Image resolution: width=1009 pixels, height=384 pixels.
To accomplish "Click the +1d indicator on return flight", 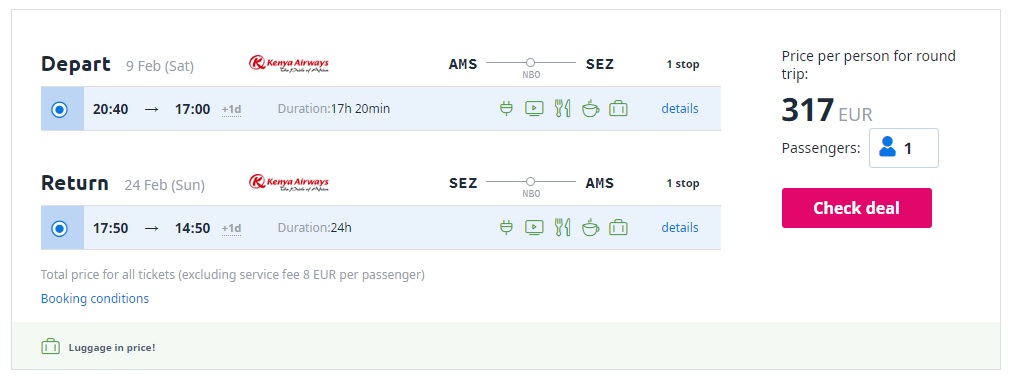I will click(x=231, y=228).
